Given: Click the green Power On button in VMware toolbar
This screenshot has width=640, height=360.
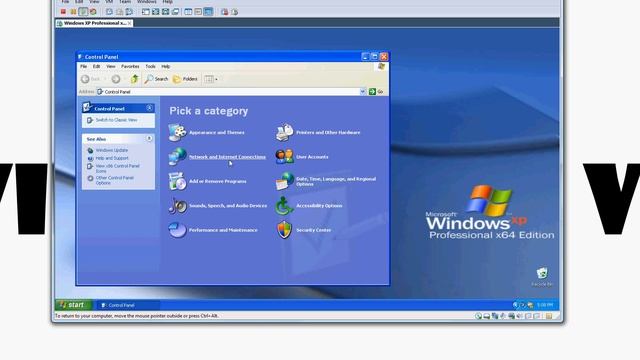Looking at the screenshot, I should (x=83, y=12).
